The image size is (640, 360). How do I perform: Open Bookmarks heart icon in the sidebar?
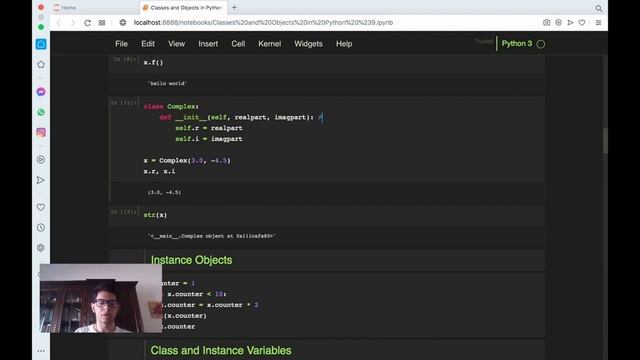pos(41,207)
